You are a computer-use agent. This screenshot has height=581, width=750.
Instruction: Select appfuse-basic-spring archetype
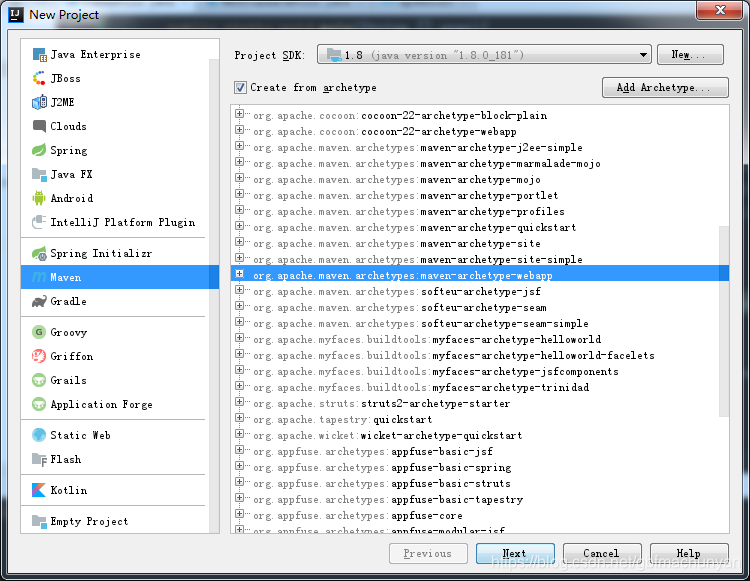(x=382, y=468)
